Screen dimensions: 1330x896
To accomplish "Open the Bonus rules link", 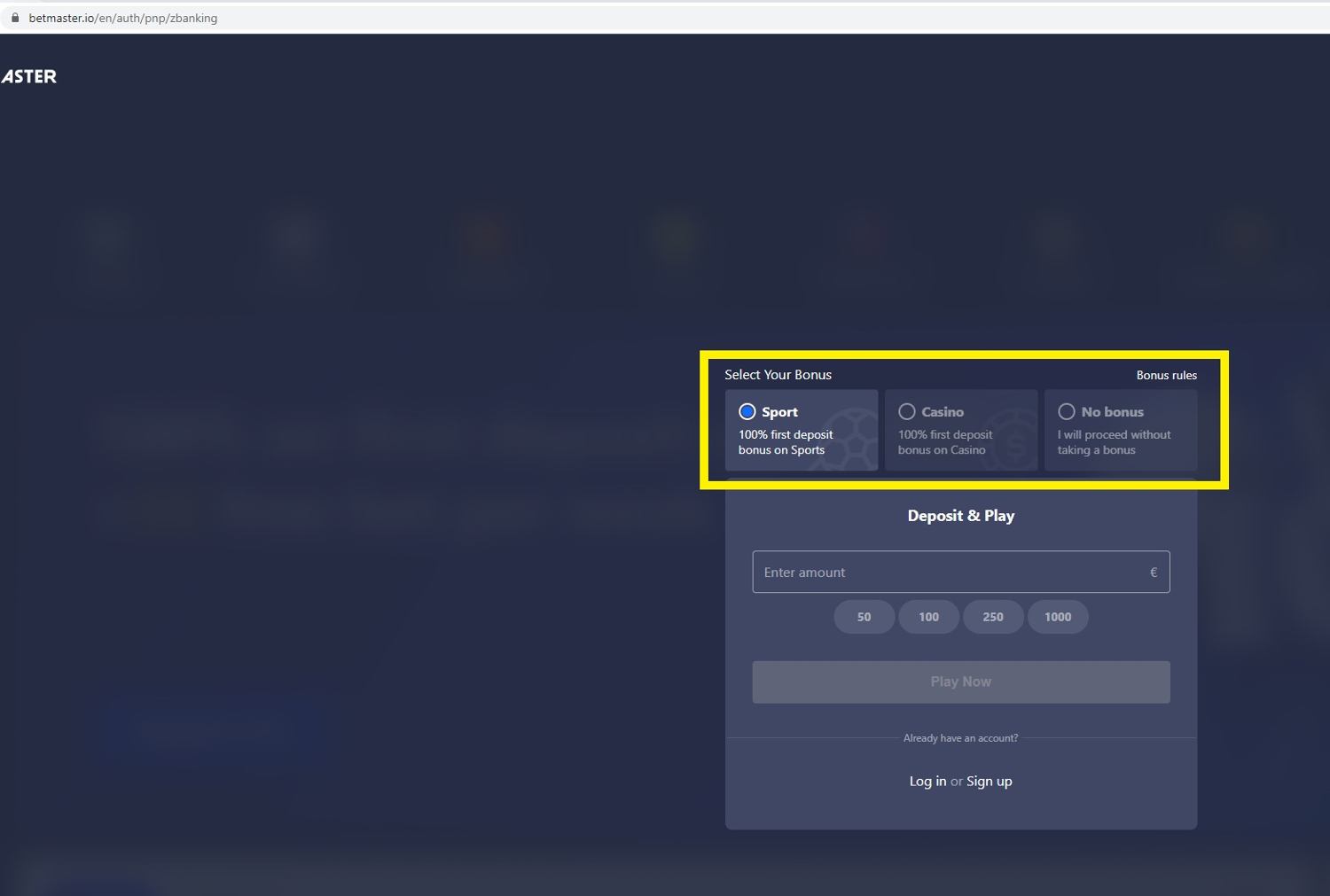I will (x=1166, y=376).
